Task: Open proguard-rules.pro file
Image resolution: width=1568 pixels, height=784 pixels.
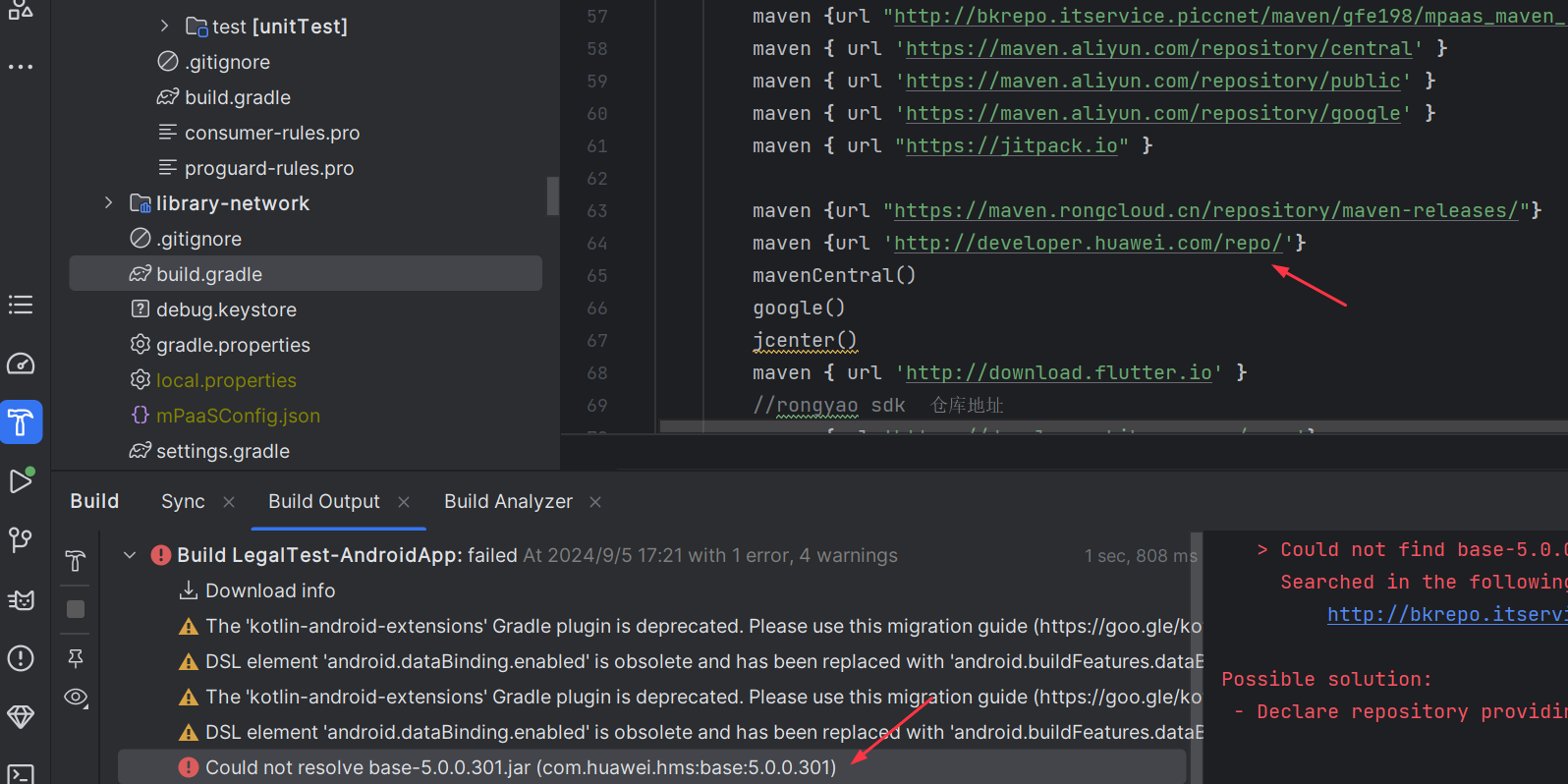Action: click(x=269, y=168)
